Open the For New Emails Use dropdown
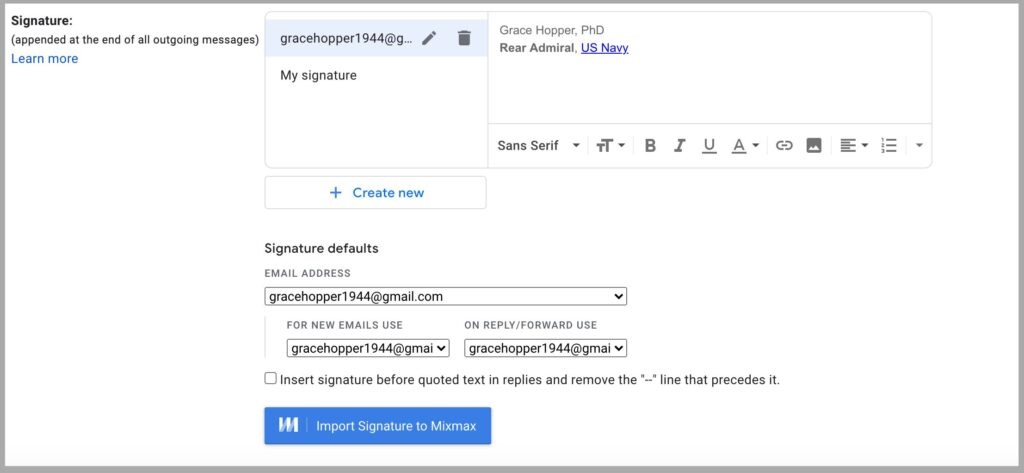Screen dimensions: 1024x473 (x=368, y=349)
